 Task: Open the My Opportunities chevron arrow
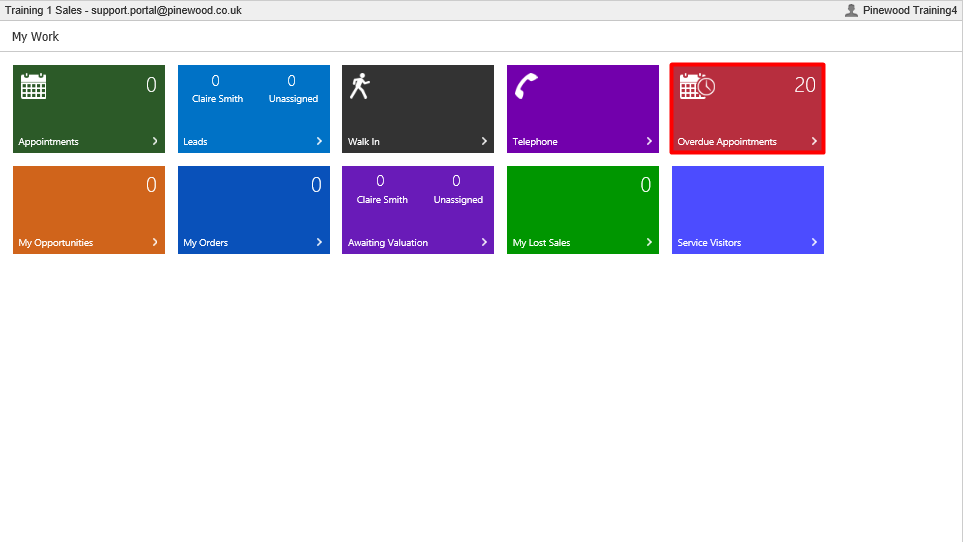click(x=155, y=242)
